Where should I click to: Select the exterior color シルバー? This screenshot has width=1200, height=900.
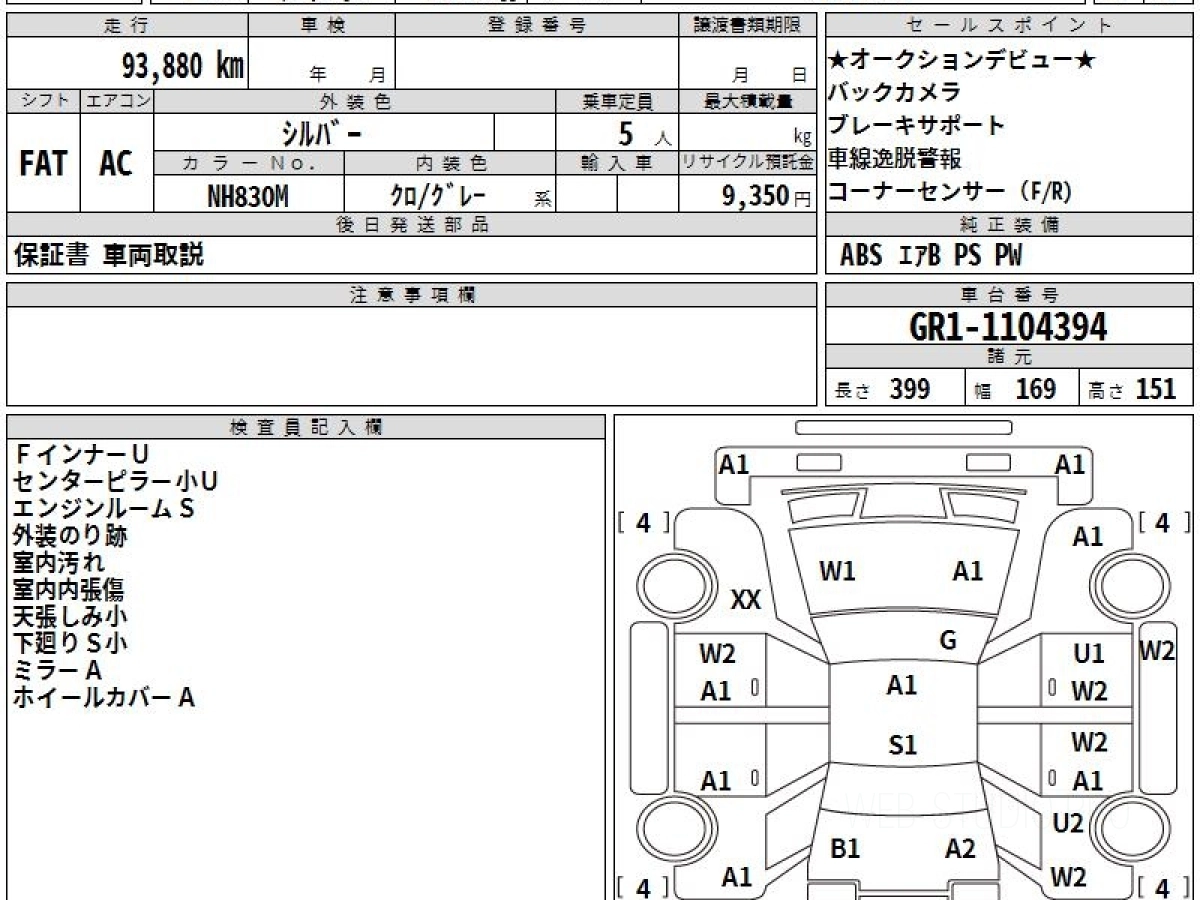pos(323,133)
